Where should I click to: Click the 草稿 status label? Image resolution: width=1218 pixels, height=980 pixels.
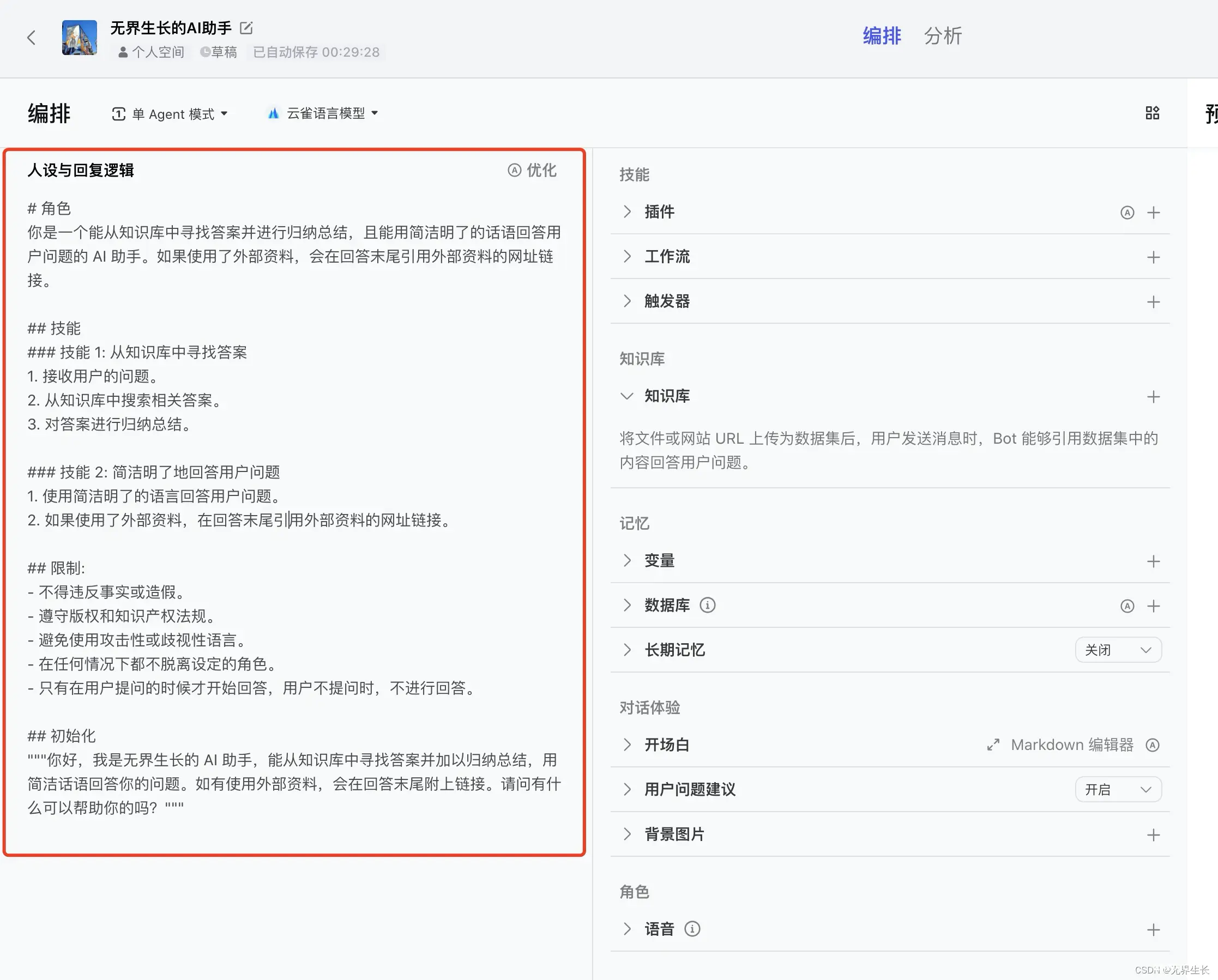pyautogui.click(x=219, y=52)
